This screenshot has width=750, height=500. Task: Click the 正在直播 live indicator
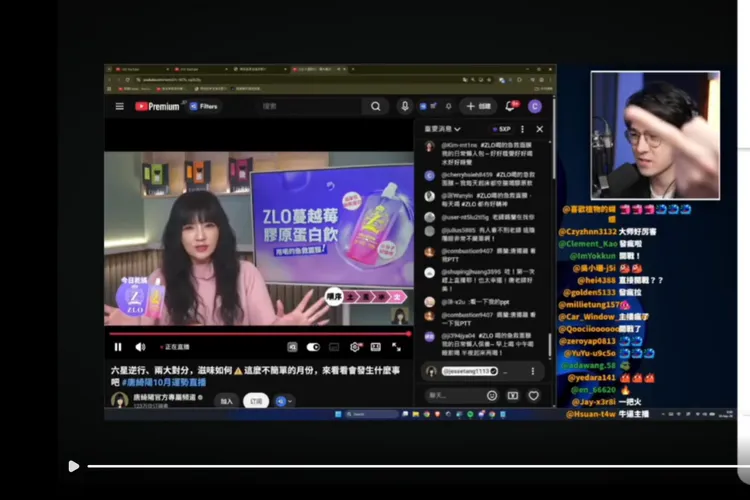pos(175,347)
